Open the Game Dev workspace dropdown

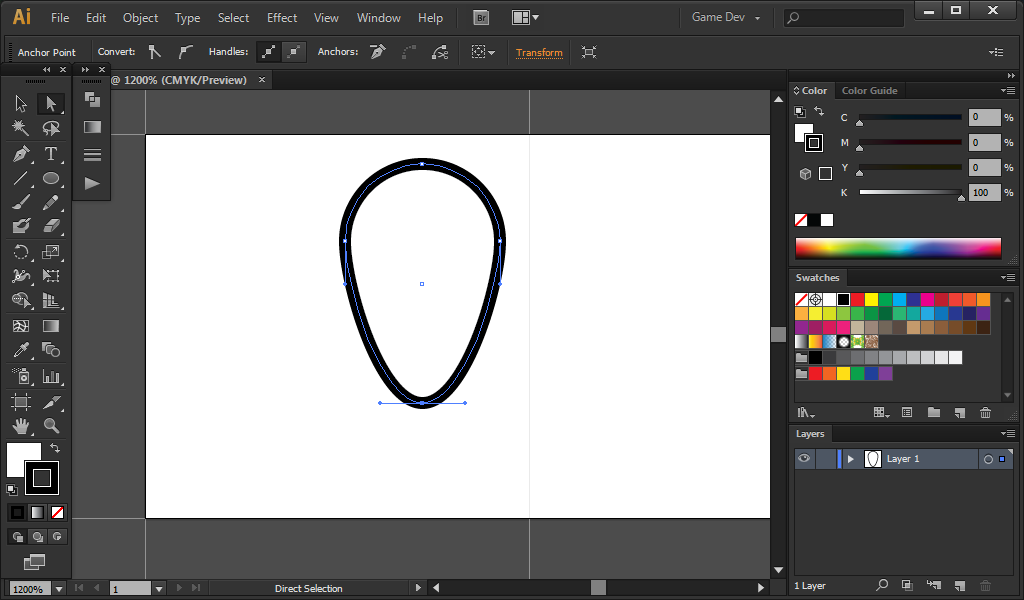(726, 18)
